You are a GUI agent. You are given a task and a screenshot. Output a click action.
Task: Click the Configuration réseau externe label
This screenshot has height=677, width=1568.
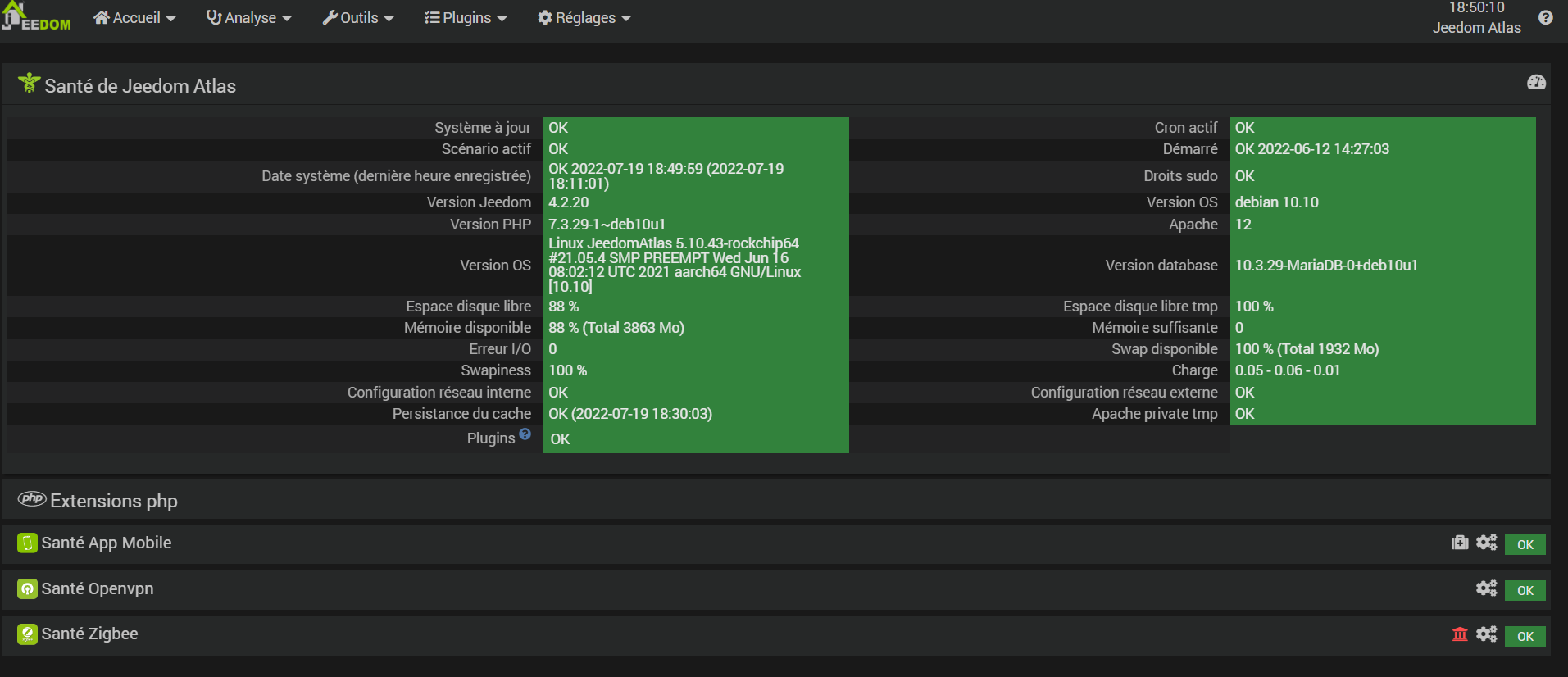click(1125, 393)
